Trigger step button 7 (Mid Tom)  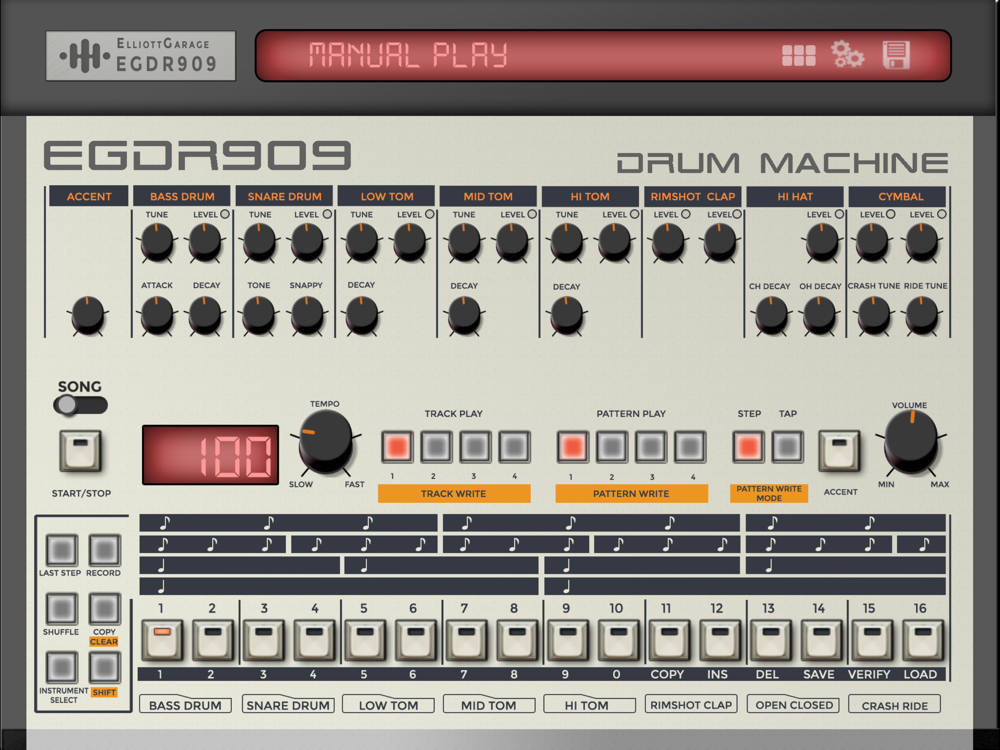click(x=466, y=640)
